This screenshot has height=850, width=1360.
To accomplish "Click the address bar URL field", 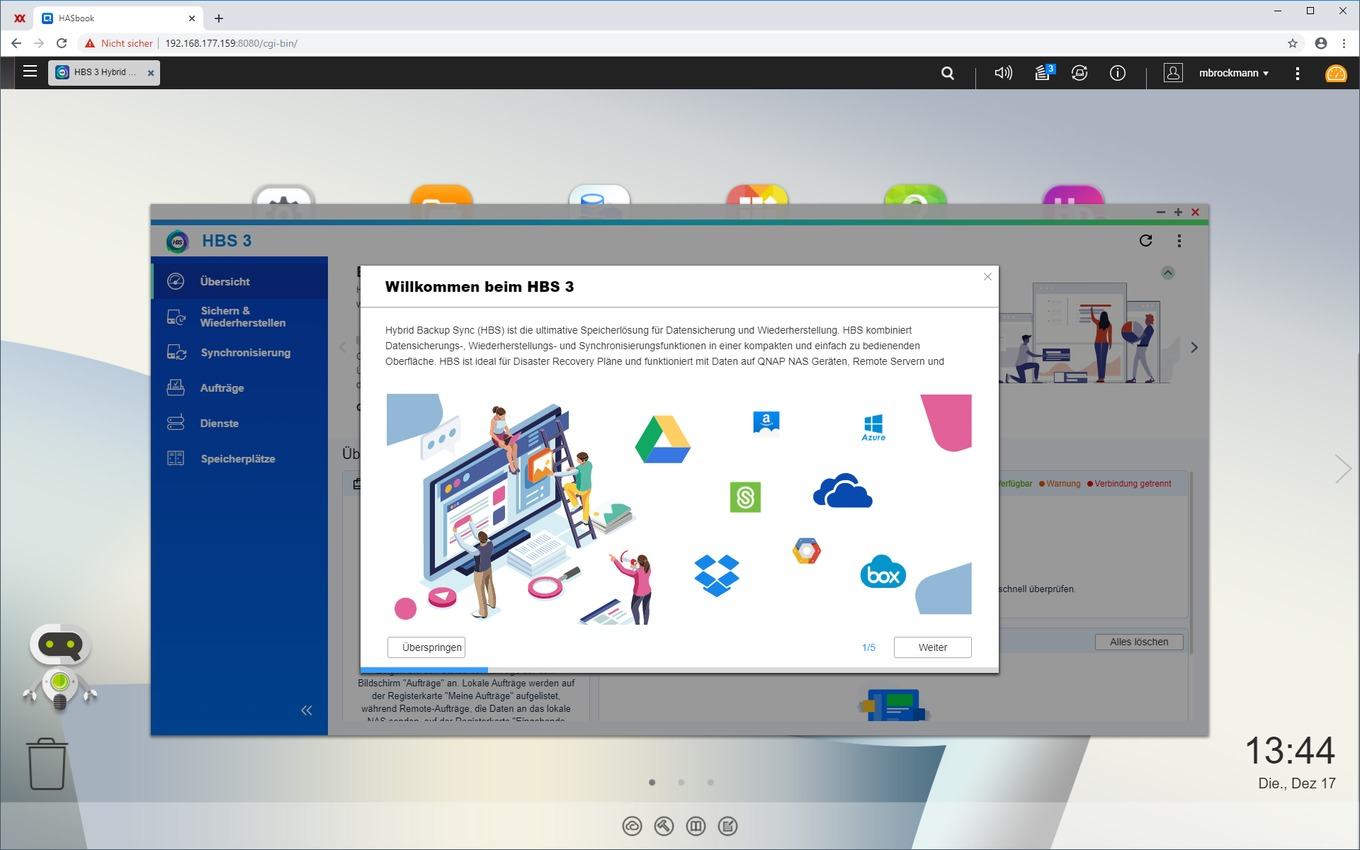I will [x=680, y=43].
